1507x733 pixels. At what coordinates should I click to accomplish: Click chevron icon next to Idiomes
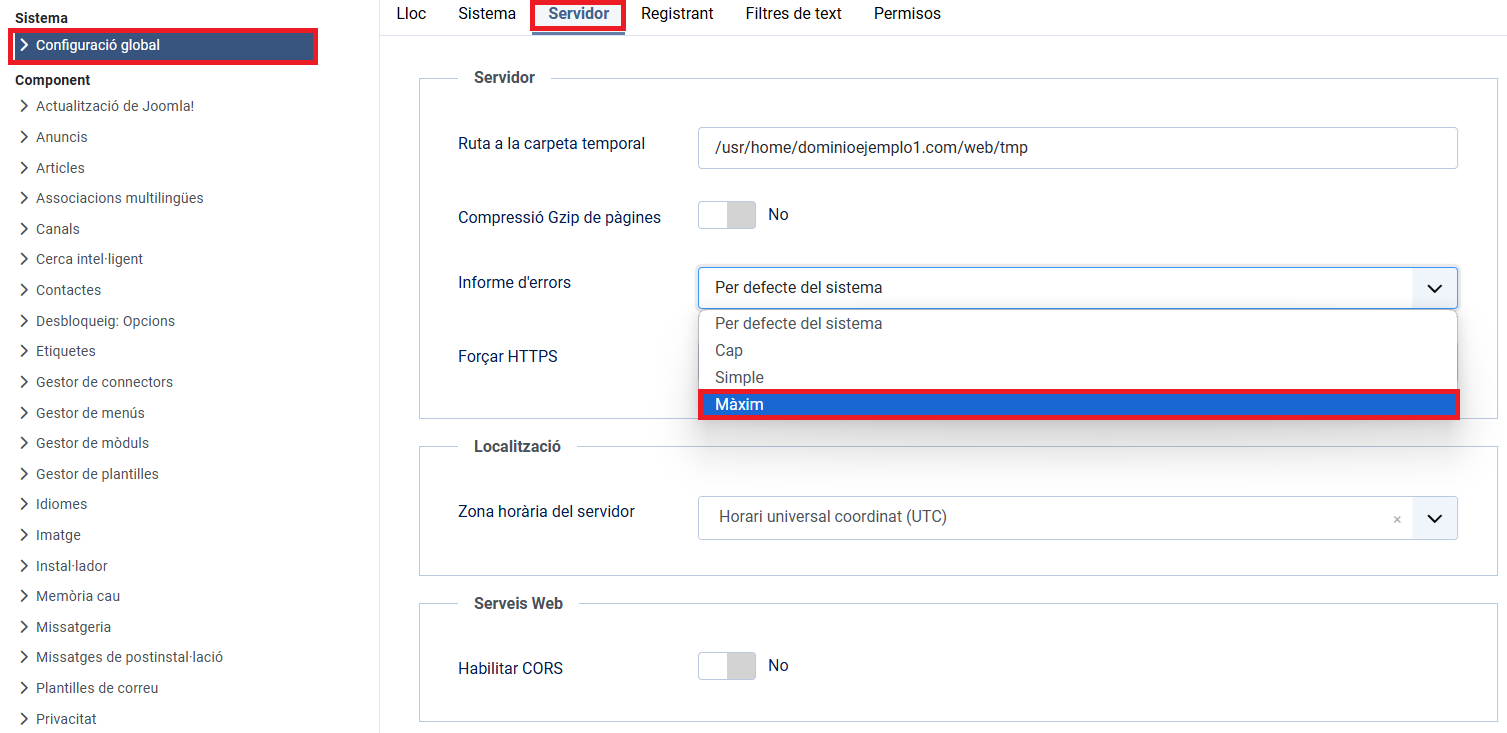(x=25, y=504)
